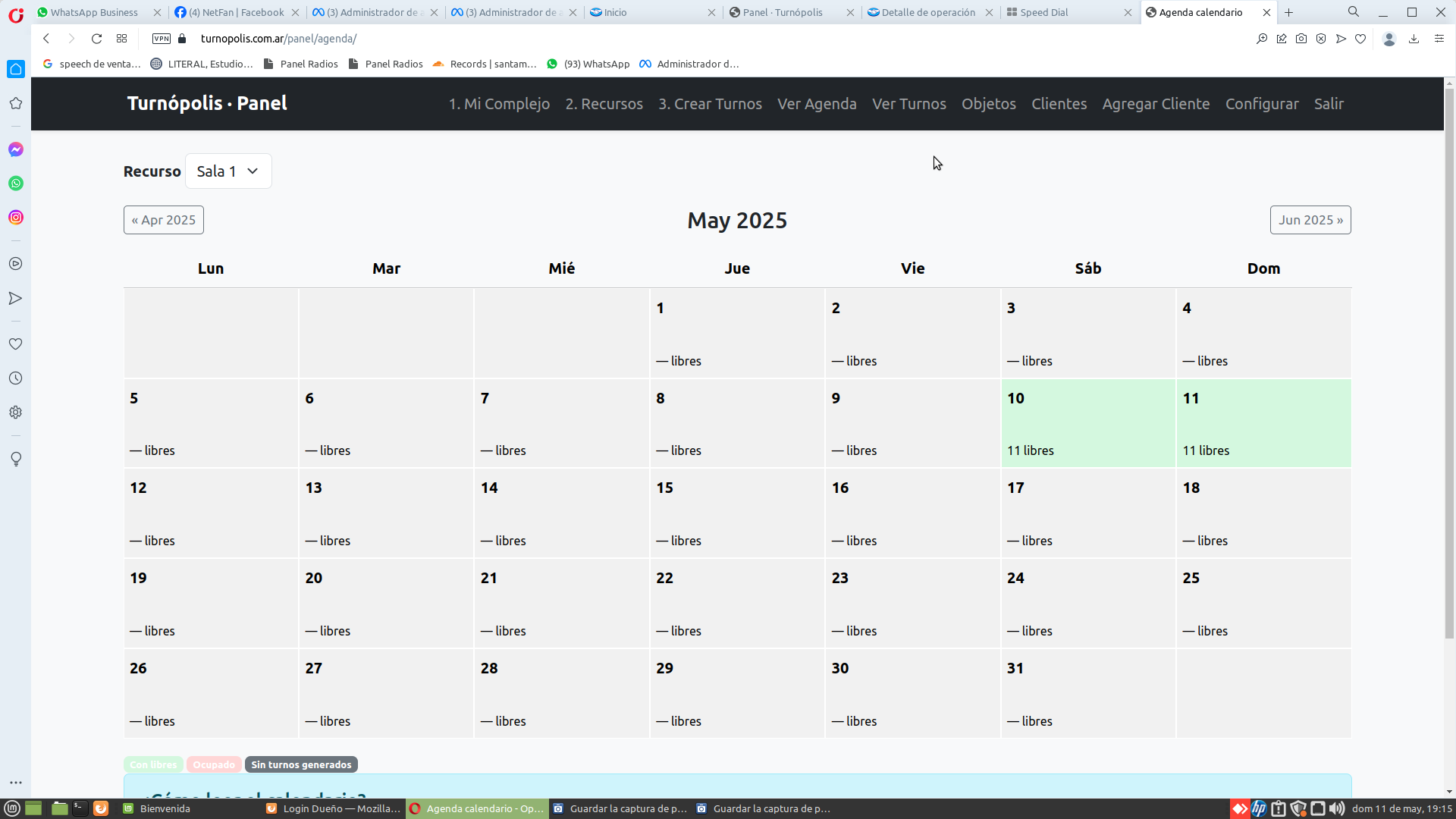Reload the current page
The height and width of the screenshot is (819, 1456).
pyautogui.click(x=96, y=39)
